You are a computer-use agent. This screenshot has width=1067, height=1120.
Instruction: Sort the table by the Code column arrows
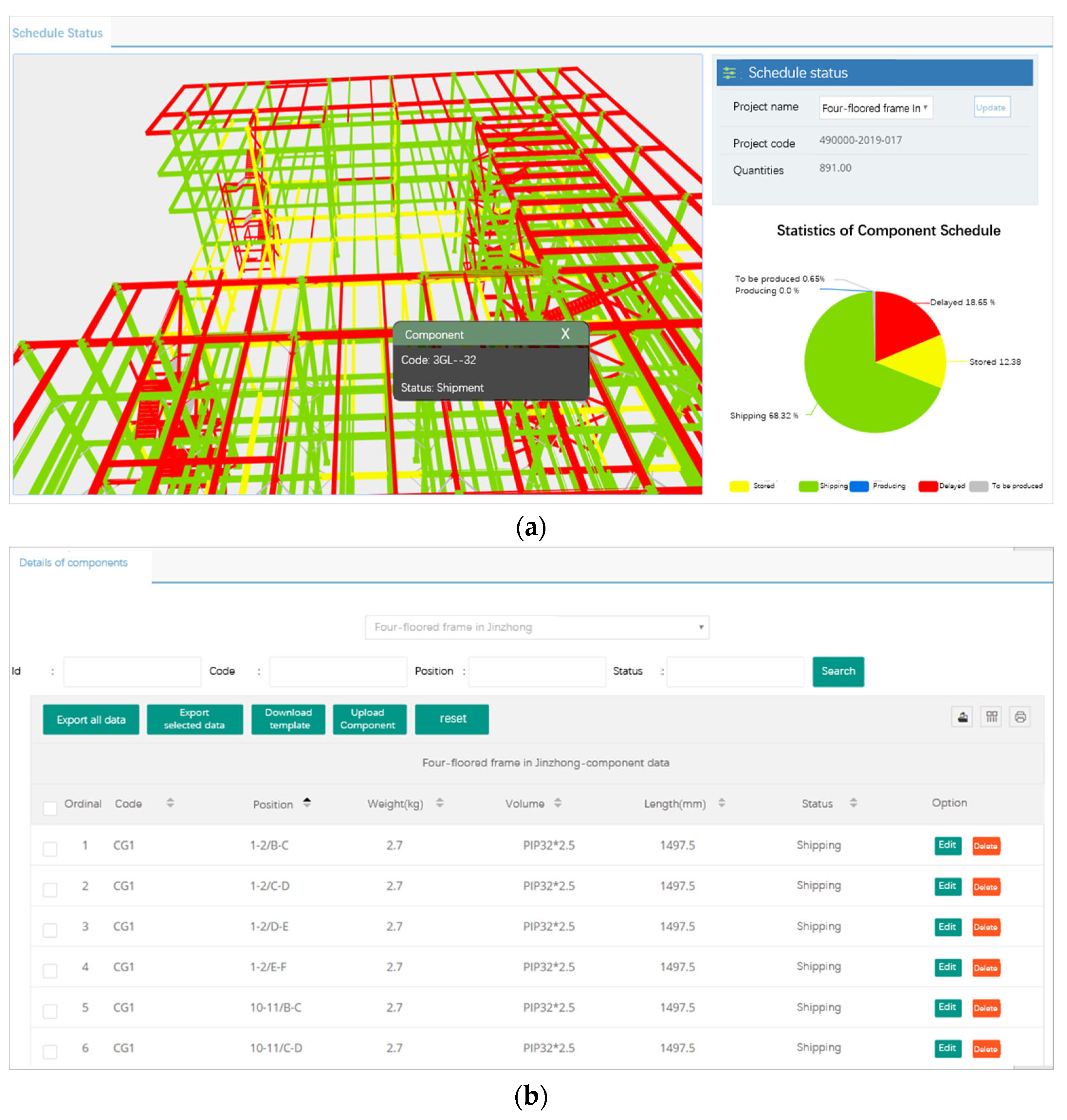point(170,802)
